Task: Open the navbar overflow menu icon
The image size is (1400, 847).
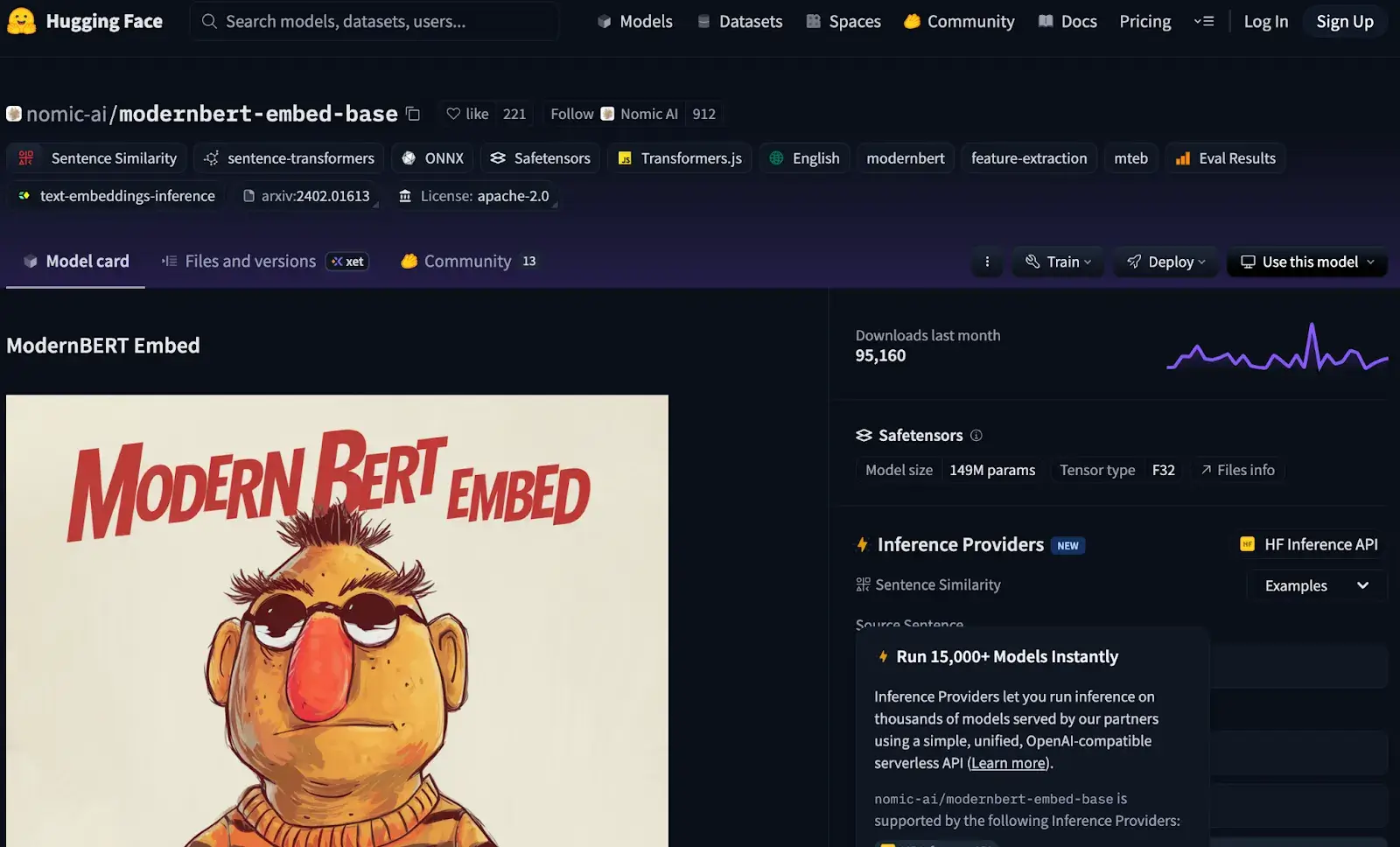Action: tap(1204, 21)
